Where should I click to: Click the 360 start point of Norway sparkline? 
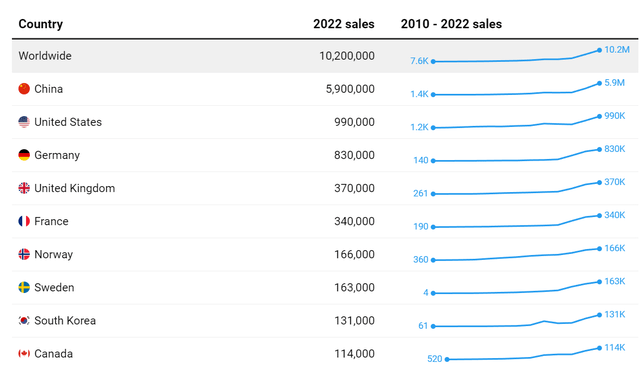pyautogui.click(x=433, y=260)
